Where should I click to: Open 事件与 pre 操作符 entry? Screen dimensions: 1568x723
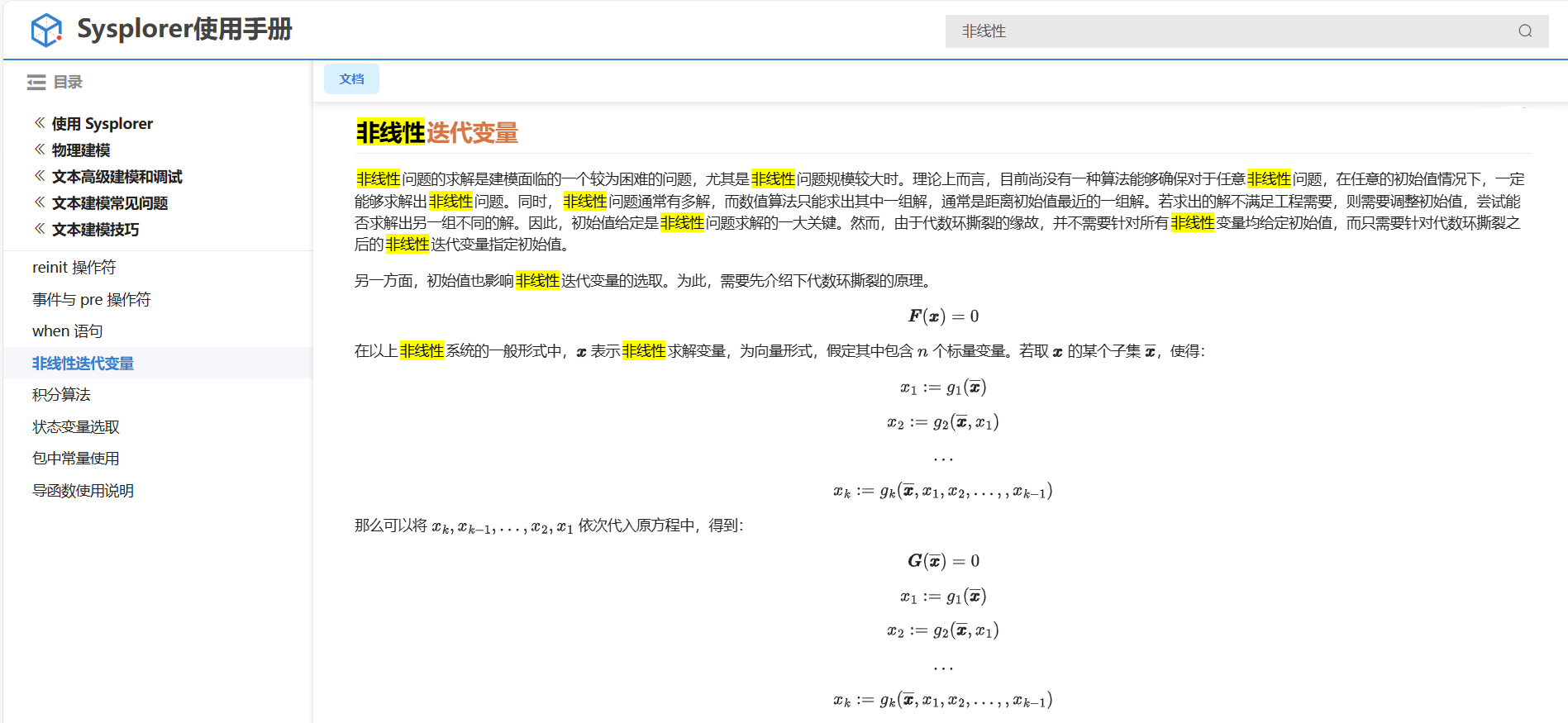(x=92, y=300)
